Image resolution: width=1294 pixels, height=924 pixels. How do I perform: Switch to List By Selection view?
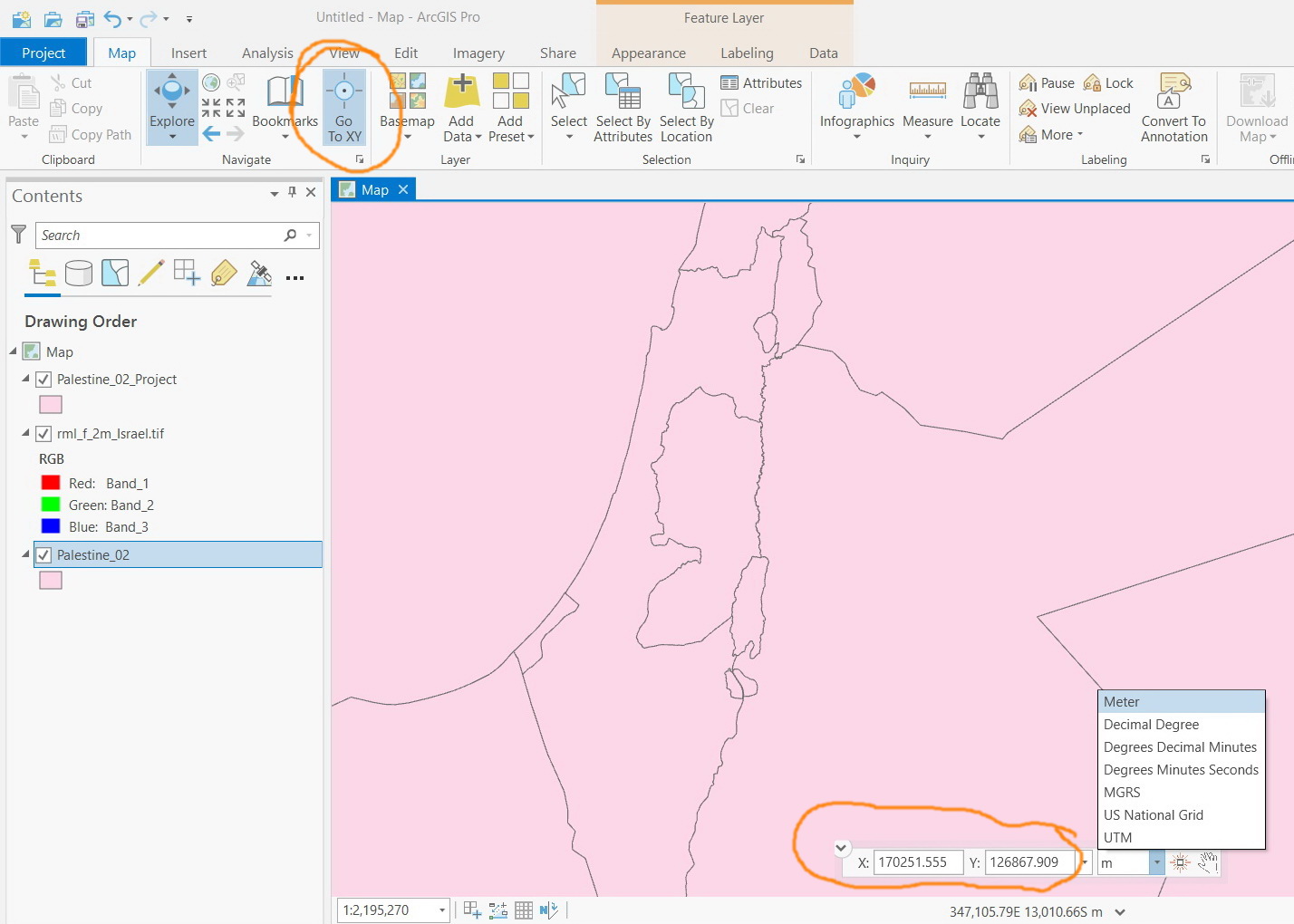pyautogui.click(x=115, y=273)
